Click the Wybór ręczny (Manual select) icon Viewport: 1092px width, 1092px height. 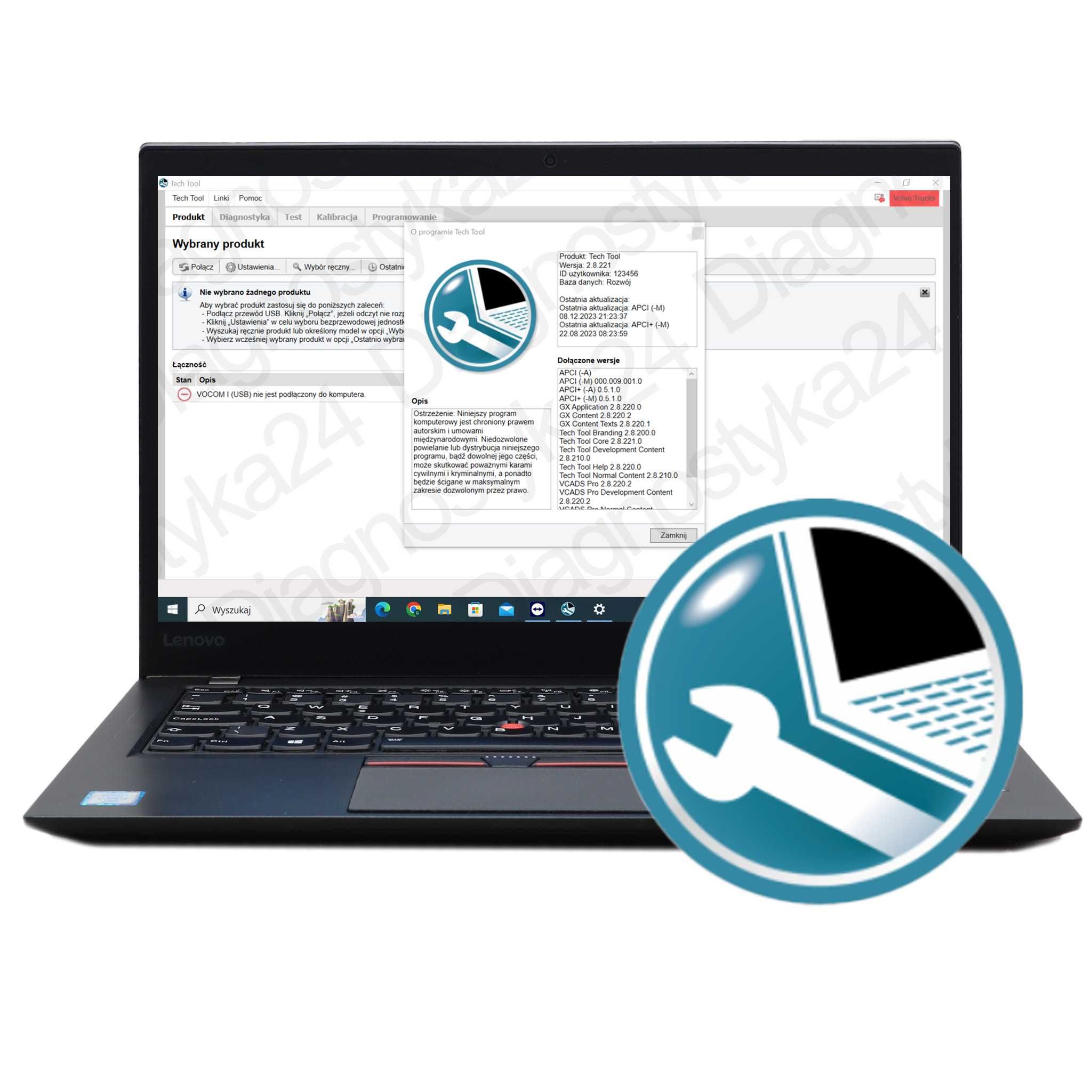(355, 269)
